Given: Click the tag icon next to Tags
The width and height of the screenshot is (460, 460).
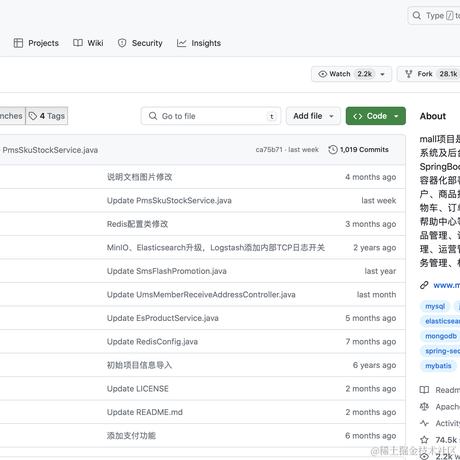Looking at the screenshot, I should pyautogui.click(x=33, y=116).
